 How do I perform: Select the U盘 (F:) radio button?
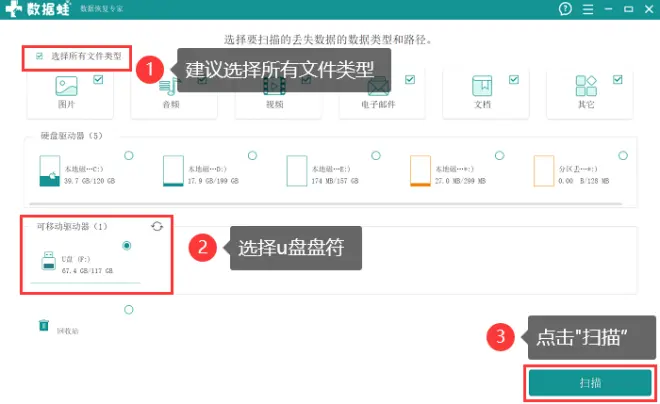[x=127, y=245]
